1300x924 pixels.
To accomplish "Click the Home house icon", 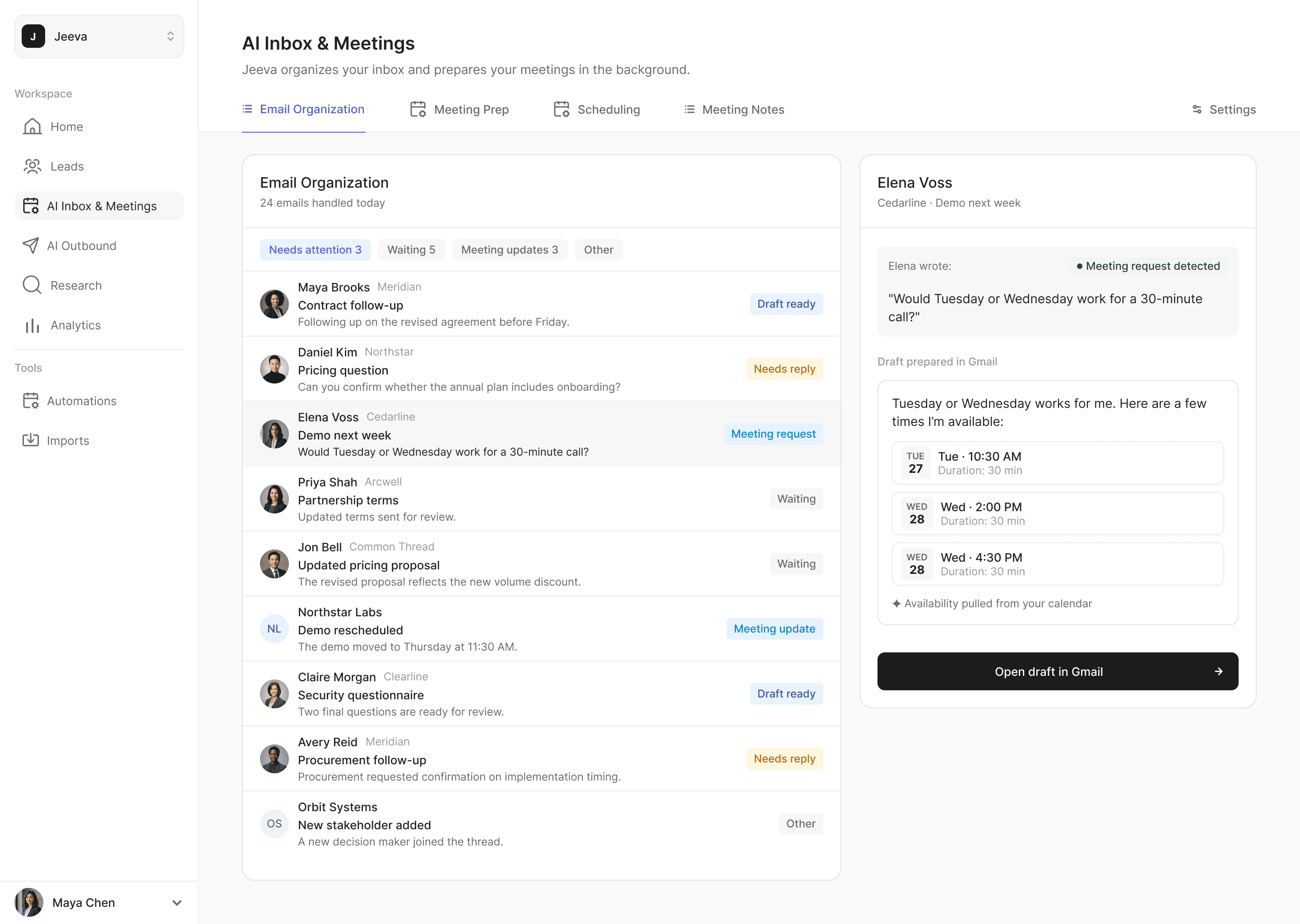I will coord(32,126).
